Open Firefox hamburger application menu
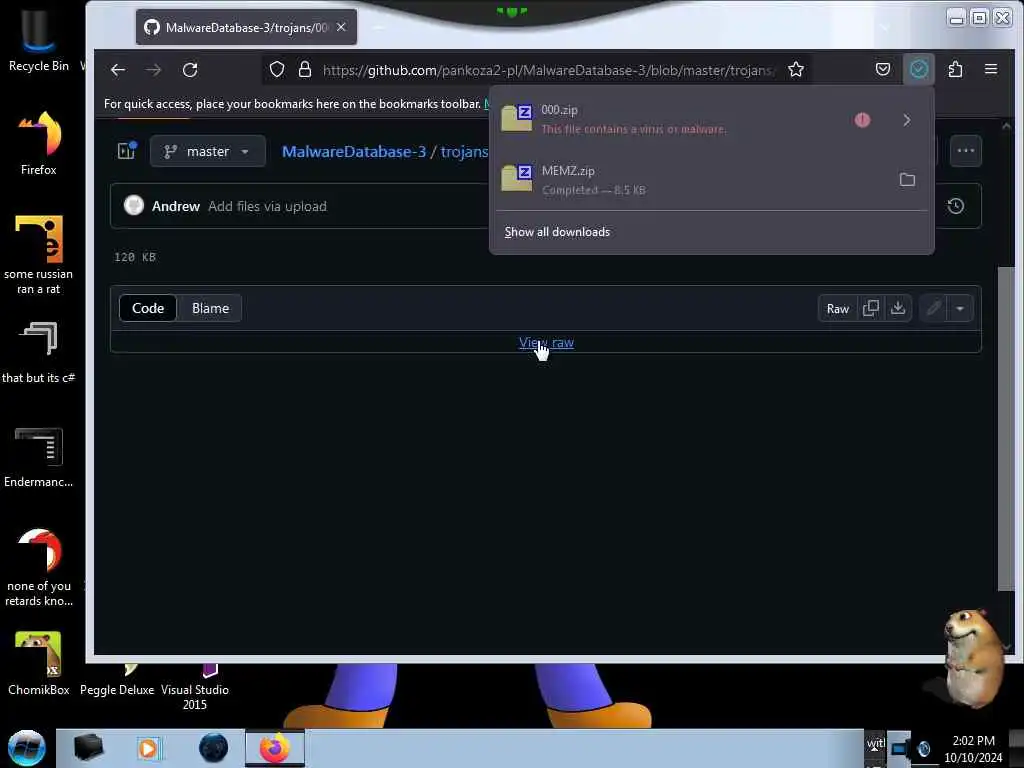Screen dimensions: 1024x768 click(x=991, y=69)
